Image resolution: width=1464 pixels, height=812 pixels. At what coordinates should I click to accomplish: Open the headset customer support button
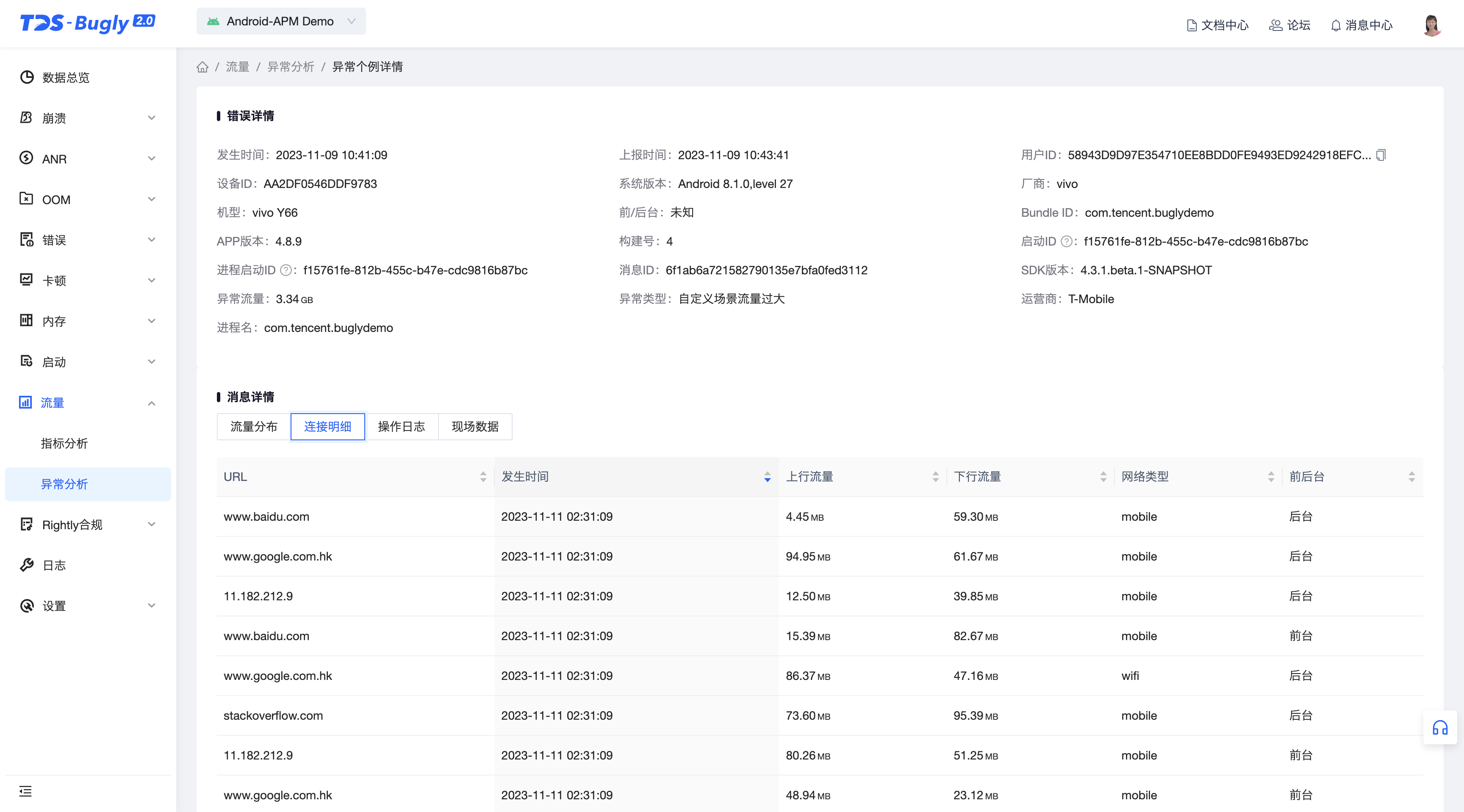[x=1440, y=727]
